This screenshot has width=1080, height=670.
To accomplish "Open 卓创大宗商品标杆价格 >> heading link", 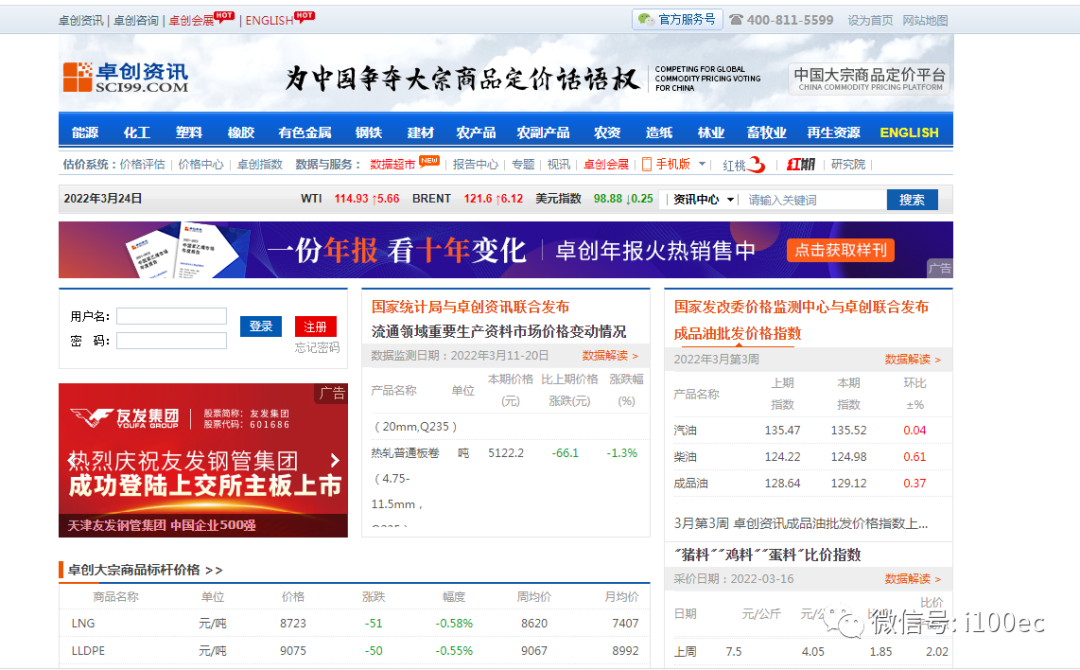I will click(145, 570).
